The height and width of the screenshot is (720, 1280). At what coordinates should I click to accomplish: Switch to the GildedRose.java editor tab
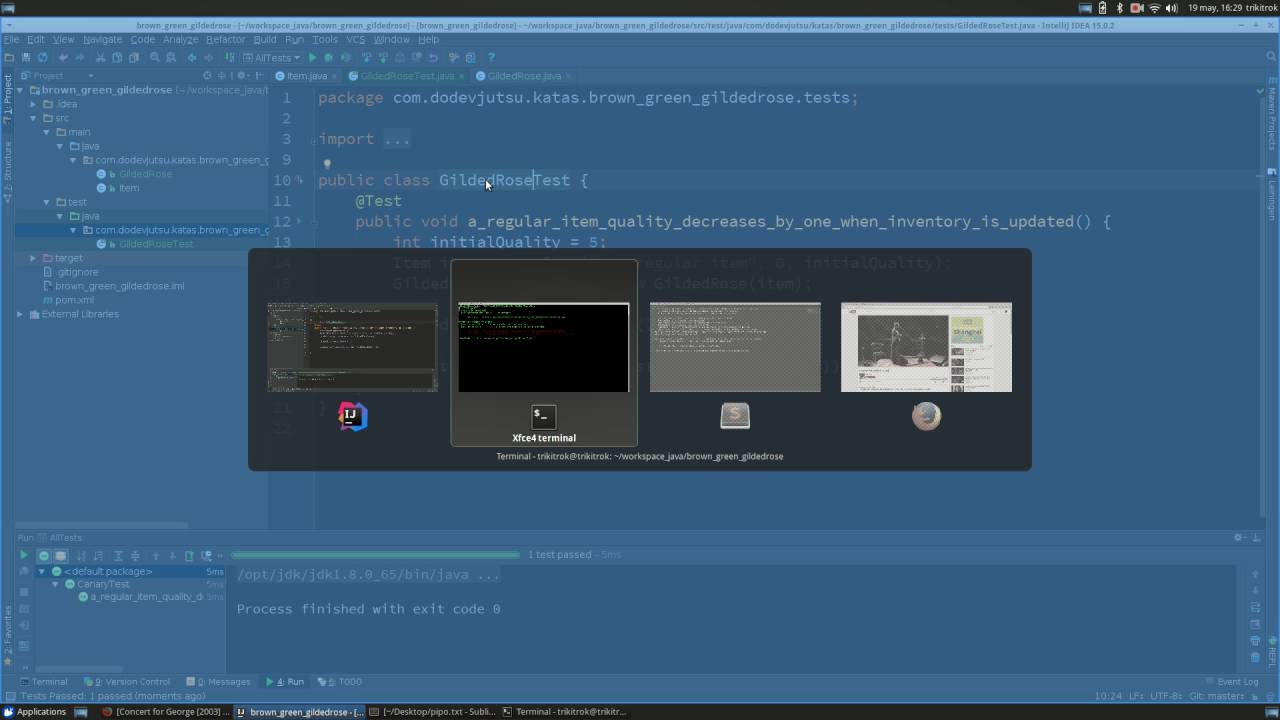click(524, 76)
